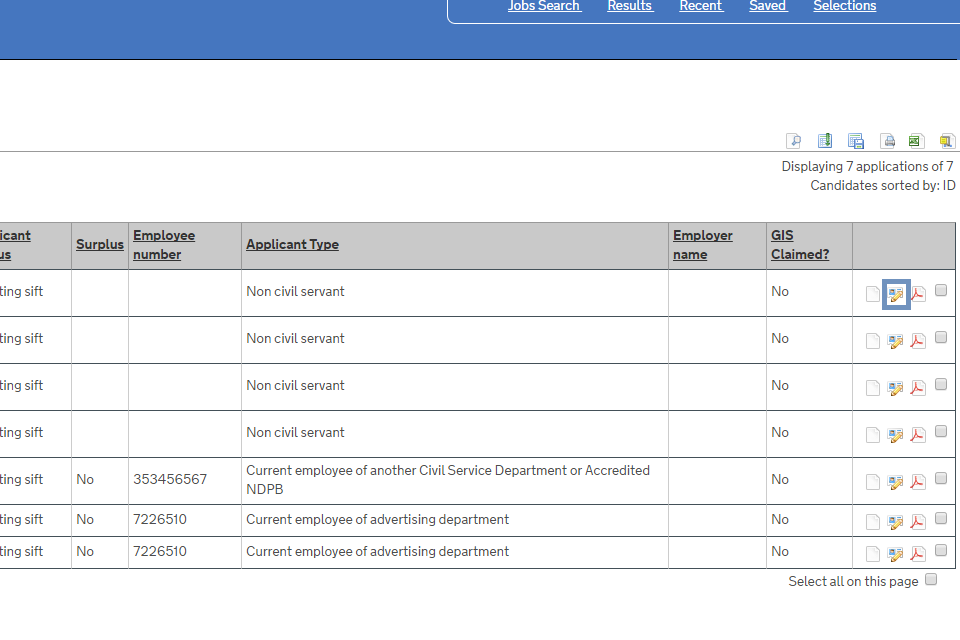
Task: Click the yellow notes icon in the toolbar
Action: click(946, 141)
